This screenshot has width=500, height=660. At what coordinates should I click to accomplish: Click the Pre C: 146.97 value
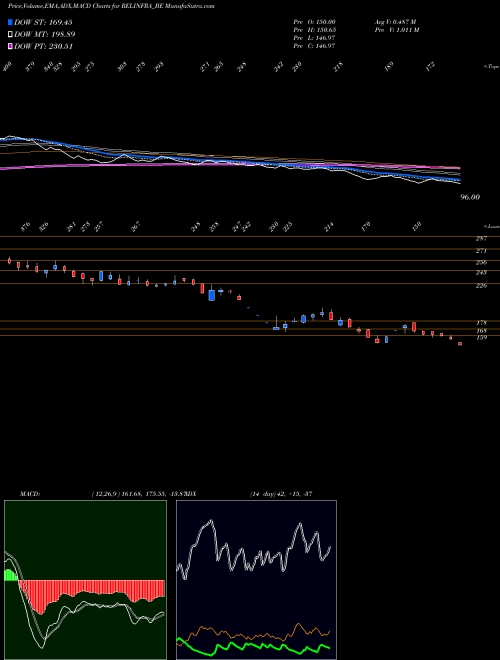tap(314, 46)
